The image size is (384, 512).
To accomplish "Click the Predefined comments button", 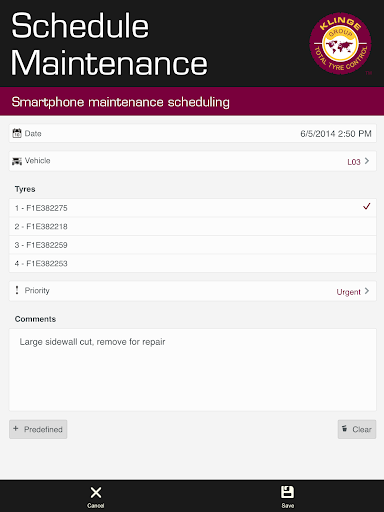I will pos(38,429).
